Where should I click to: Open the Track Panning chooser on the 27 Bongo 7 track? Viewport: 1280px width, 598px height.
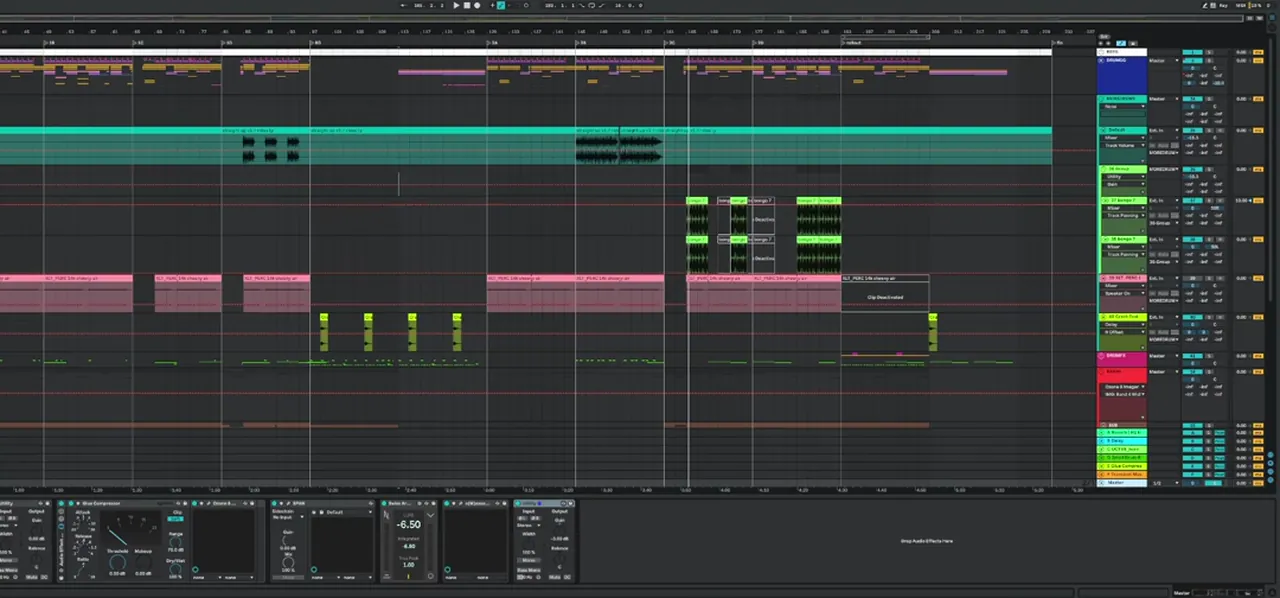[x=1124, y=215]
